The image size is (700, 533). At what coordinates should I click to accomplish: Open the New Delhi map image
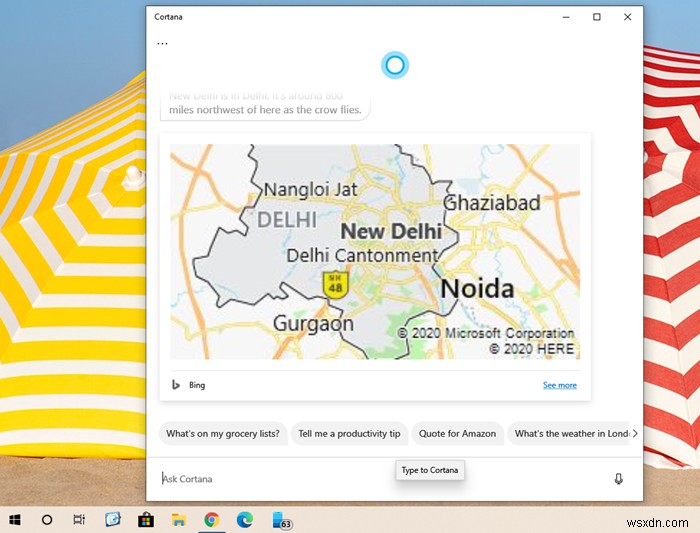point(375,252)
